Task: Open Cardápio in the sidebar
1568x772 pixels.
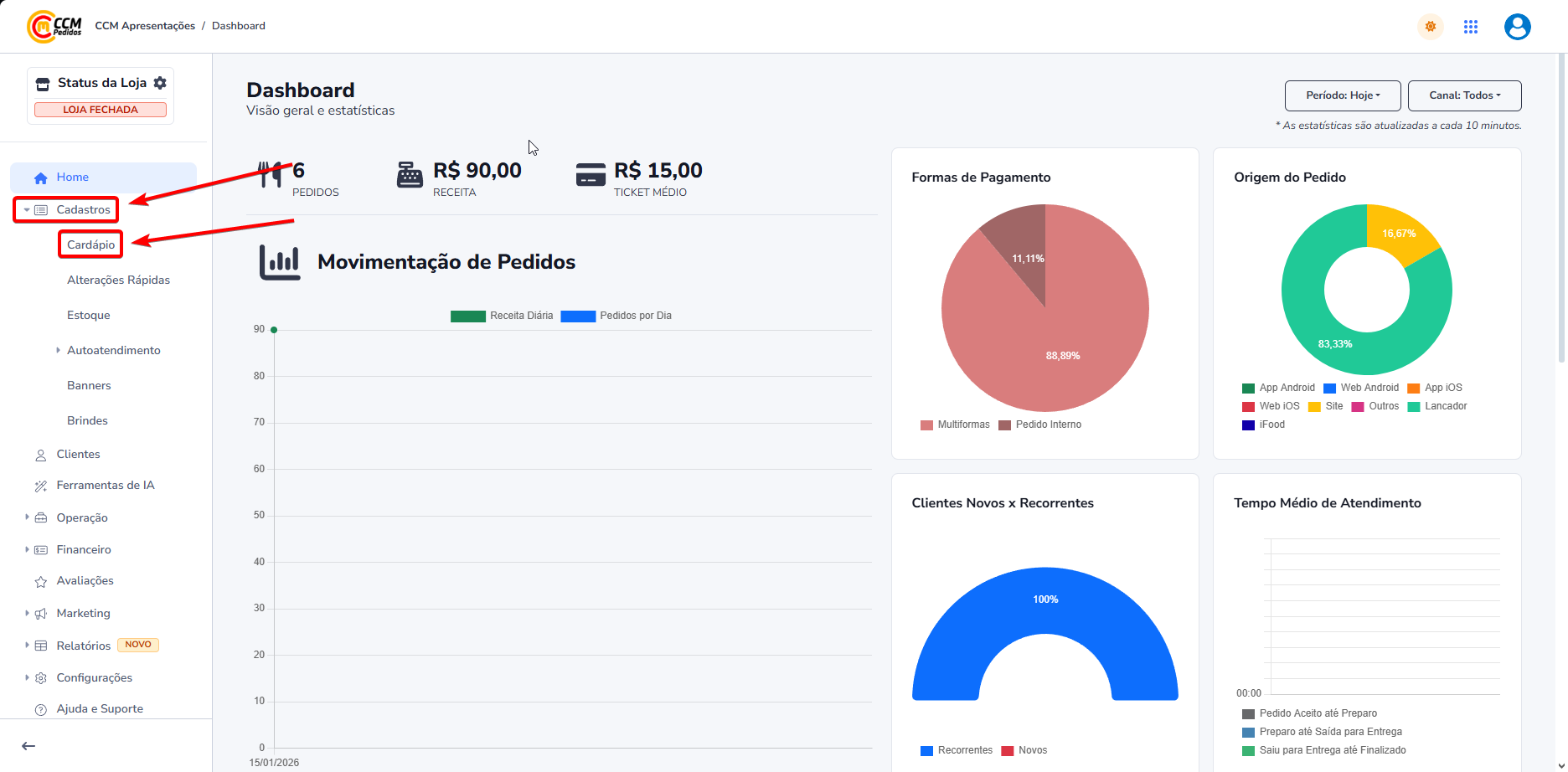Action: coord(90,244)
